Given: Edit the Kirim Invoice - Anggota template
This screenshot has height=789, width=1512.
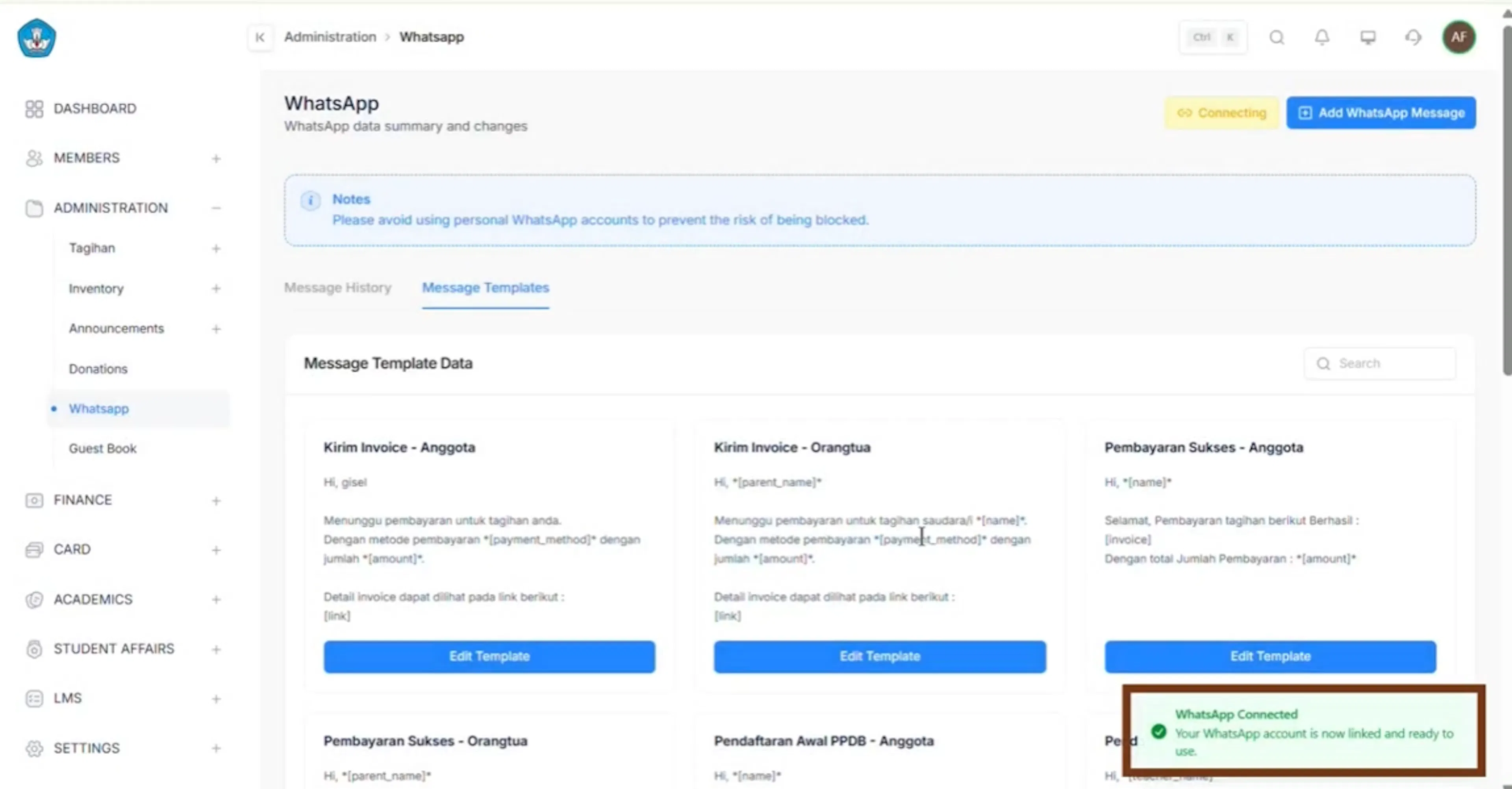Looking at the screenshot, I should (x=489, y=656).
